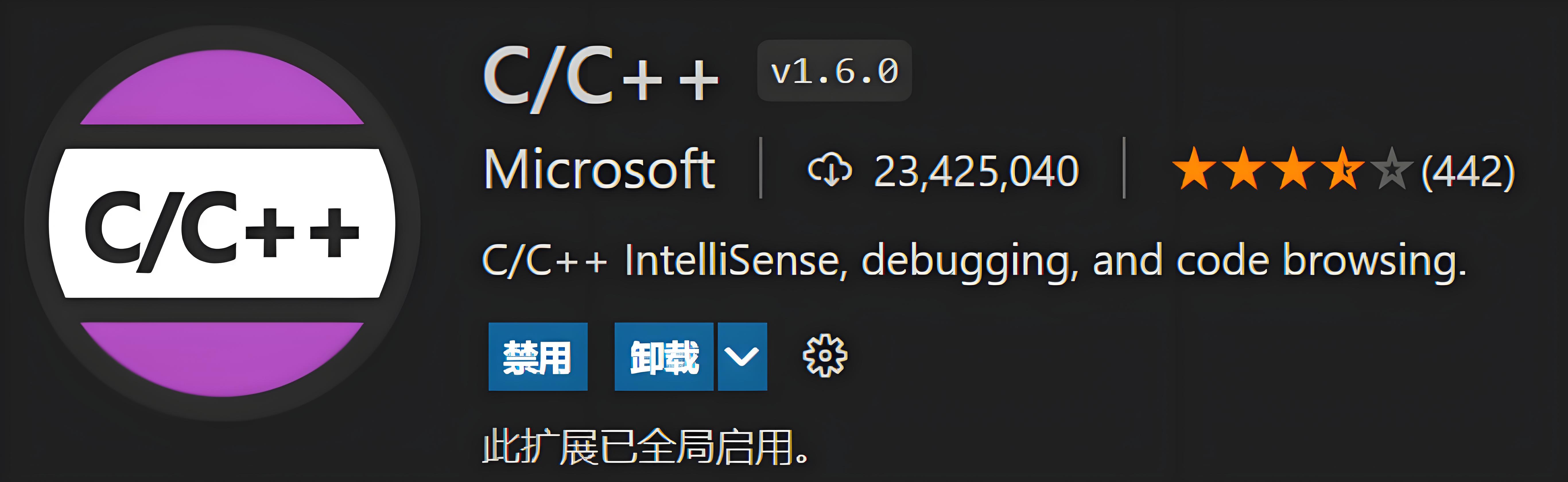
Task: Click the (442) review count
Action: (1468, 171)
